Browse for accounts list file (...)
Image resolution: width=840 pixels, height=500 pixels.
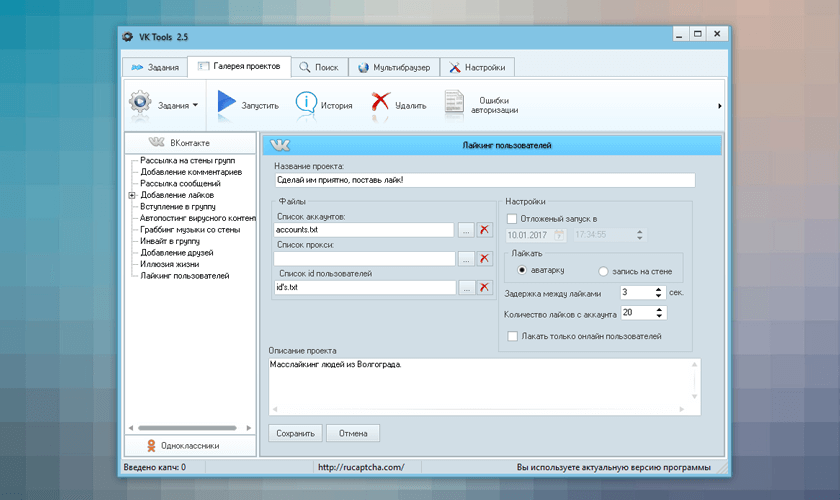(466, 230)
